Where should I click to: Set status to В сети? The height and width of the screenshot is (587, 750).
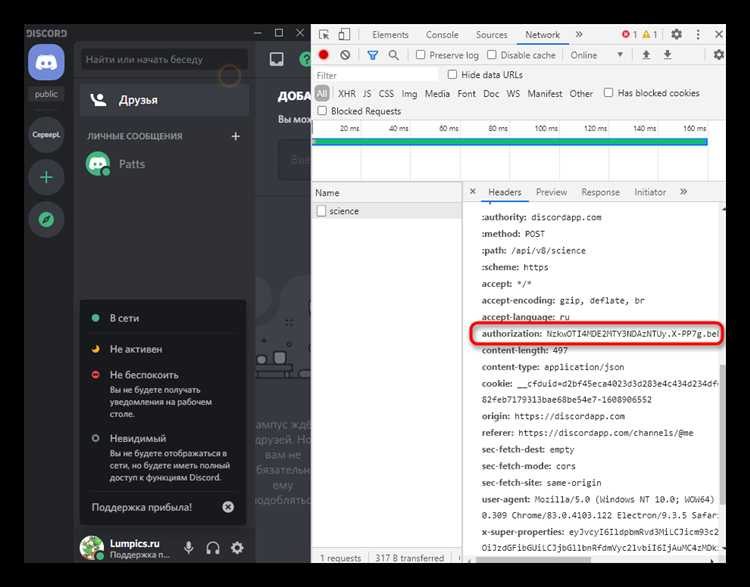(x=163, y=318)
